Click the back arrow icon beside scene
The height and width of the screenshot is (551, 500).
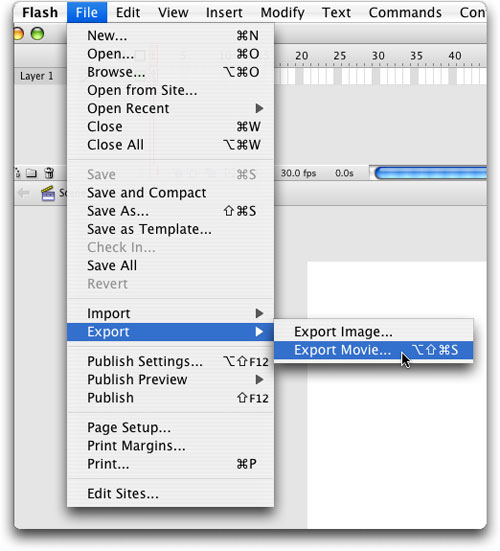pyautogui.click(x=24, y=193)
